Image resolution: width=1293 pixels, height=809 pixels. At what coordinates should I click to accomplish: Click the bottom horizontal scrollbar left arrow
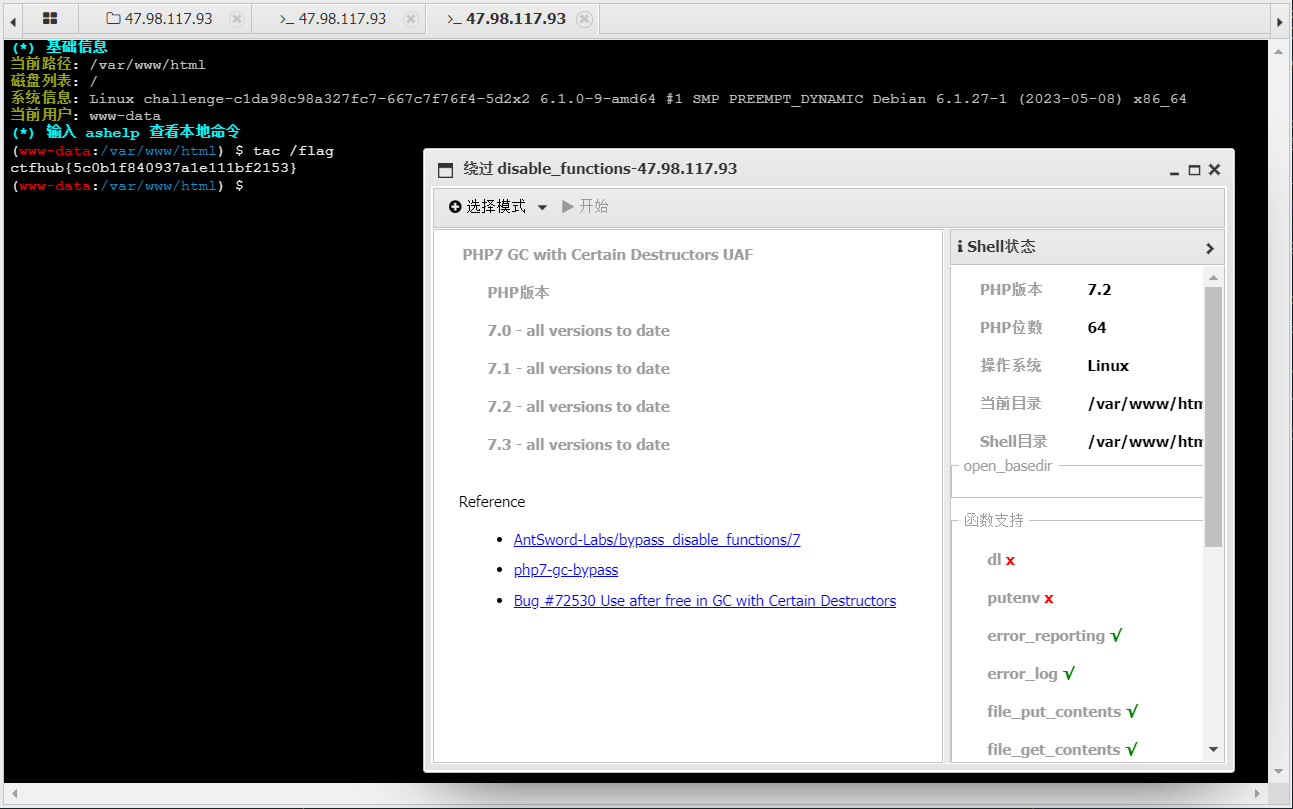coord(12,793)
